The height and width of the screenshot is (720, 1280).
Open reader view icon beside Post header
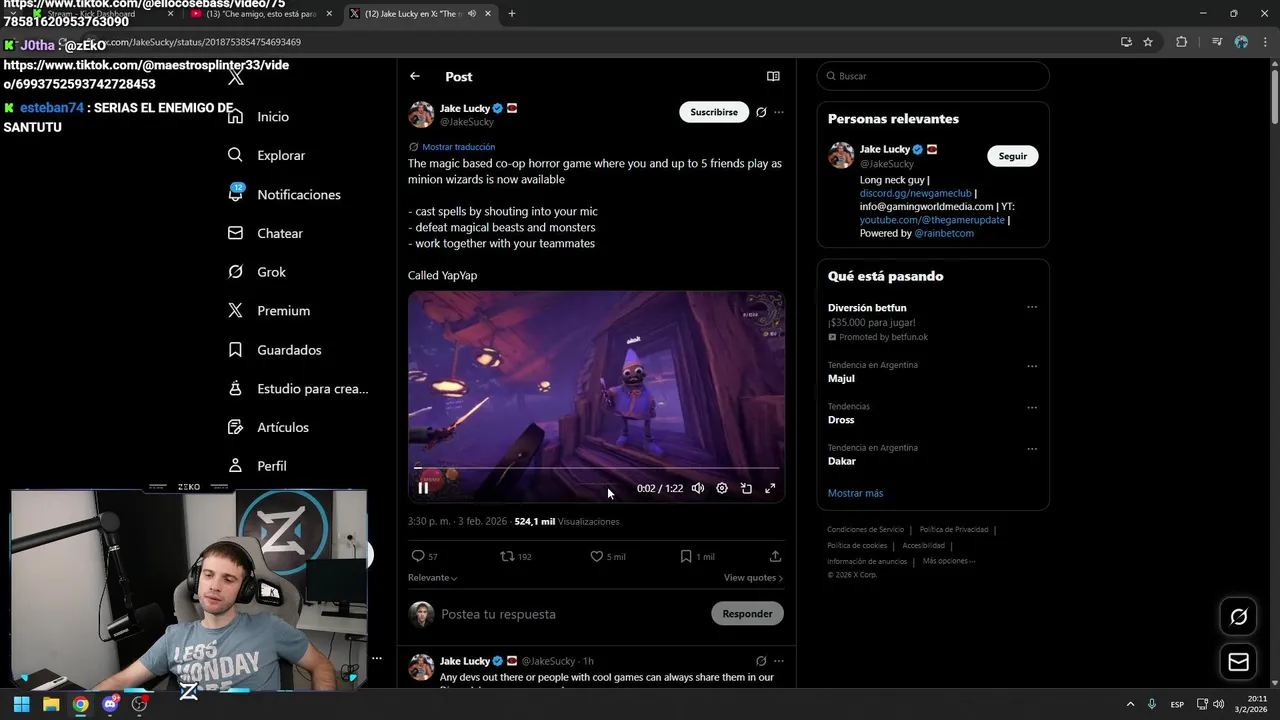[x=773, y=76]
